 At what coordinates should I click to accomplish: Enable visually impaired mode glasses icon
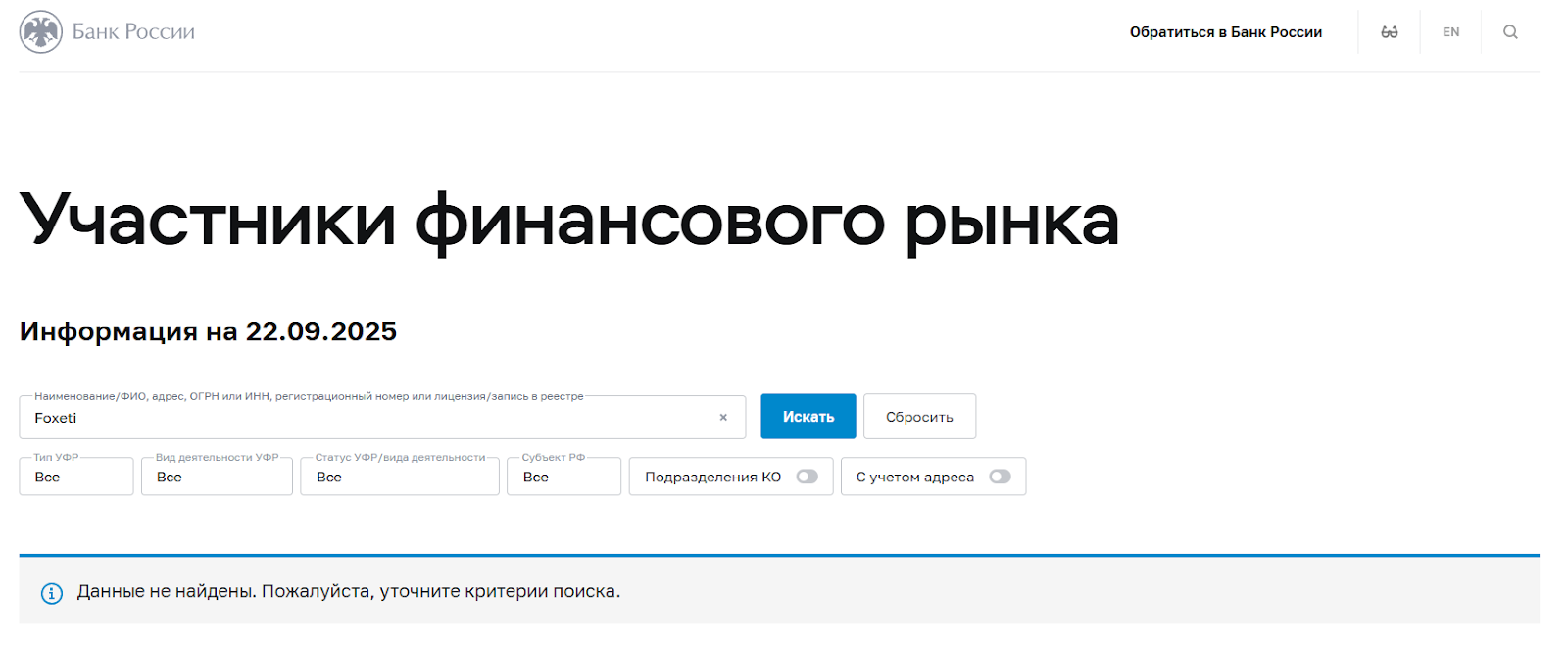1389,32
